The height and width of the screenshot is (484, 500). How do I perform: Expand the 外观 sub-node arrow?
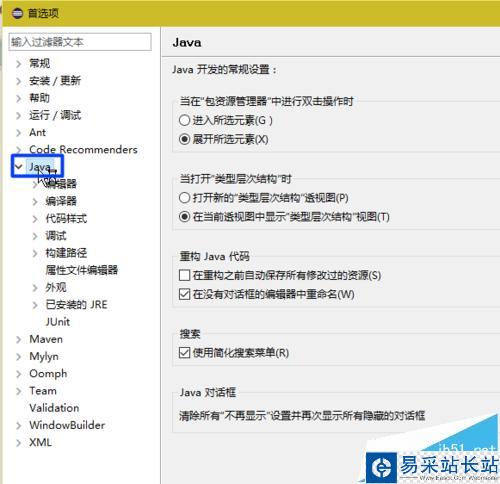pos(35,288)
